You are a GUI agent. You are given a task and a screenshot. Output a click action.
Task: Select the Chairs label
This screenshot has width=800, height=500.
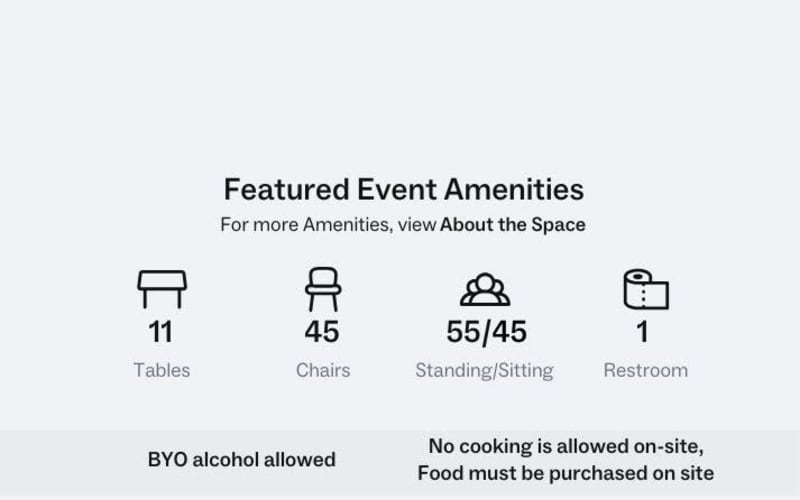323,370
